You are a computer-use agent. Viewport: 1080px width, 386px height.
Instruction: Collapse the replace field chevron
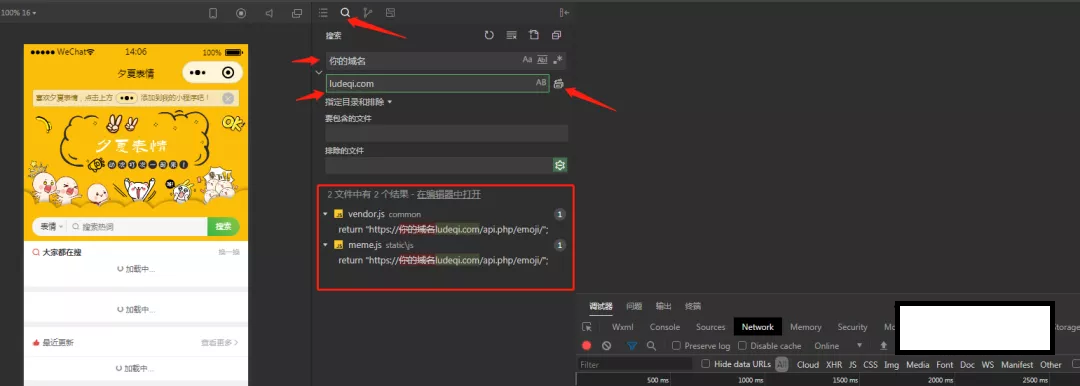[318, 72]
